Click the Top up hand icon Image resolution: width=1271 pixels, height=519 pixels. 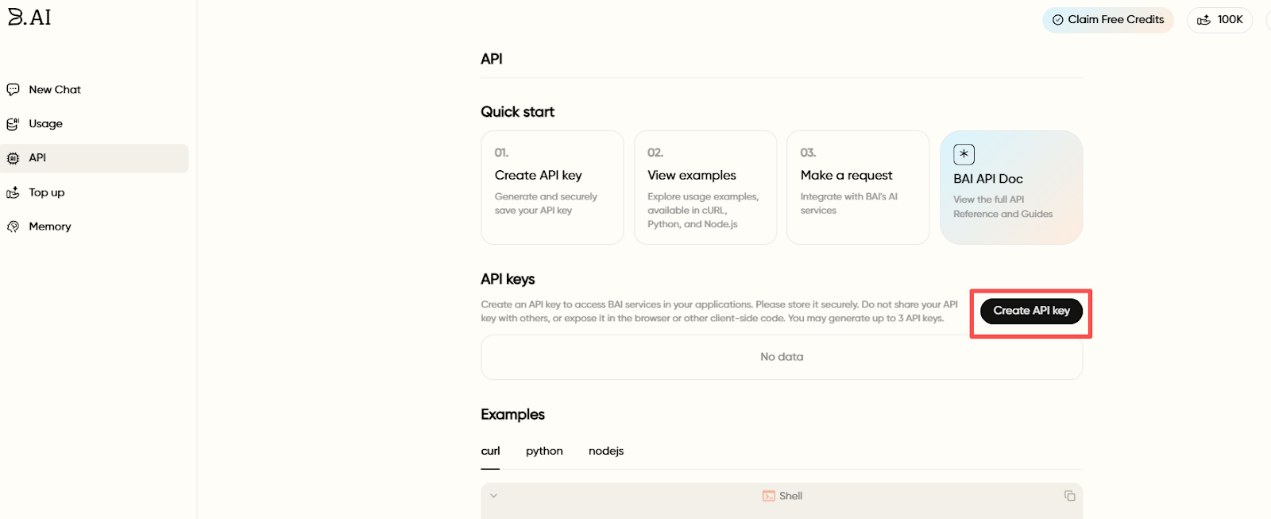pos(13,192)
